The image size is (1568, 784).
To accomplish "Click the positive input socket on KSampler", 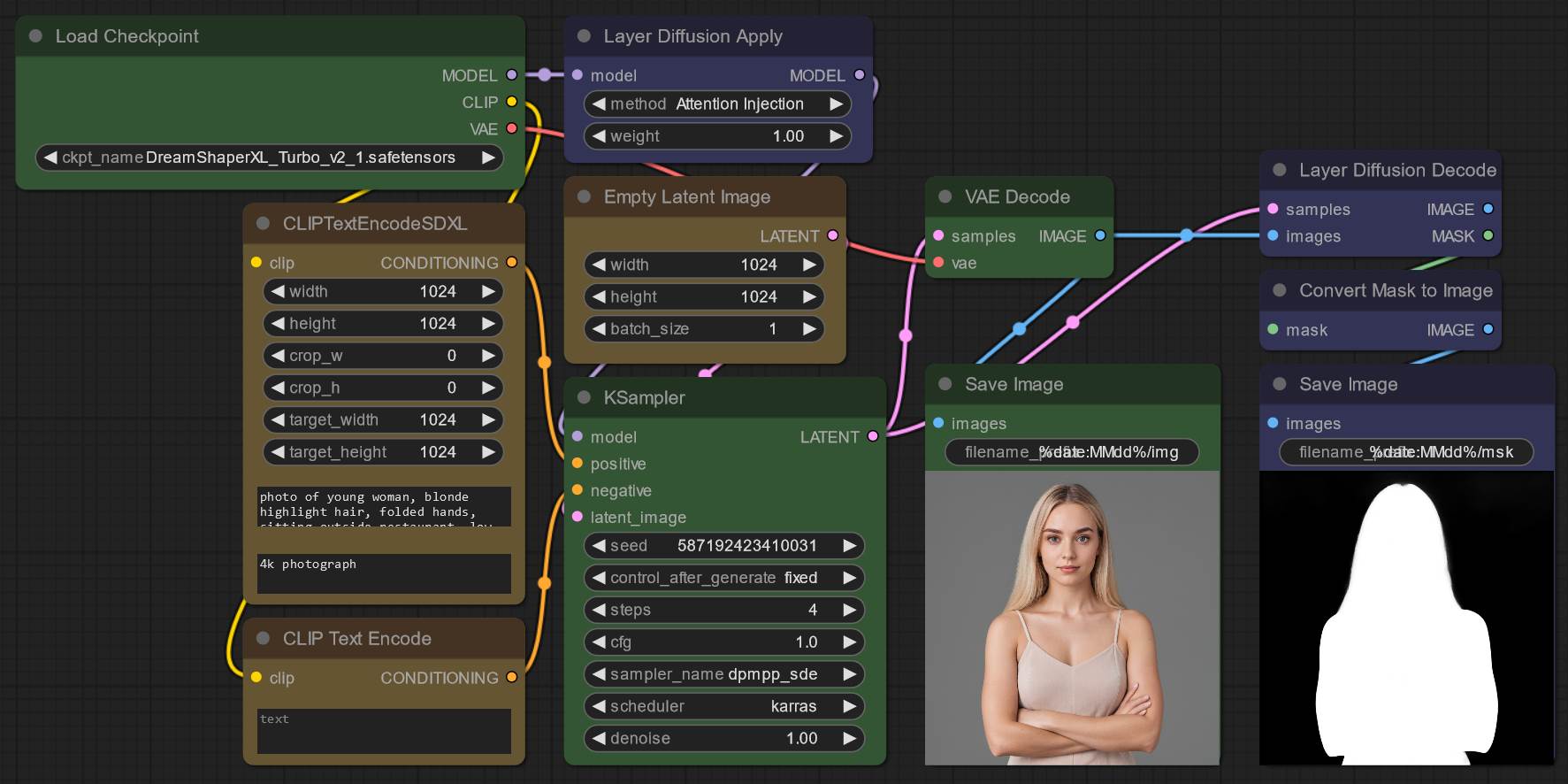I will tap(577, 463).
